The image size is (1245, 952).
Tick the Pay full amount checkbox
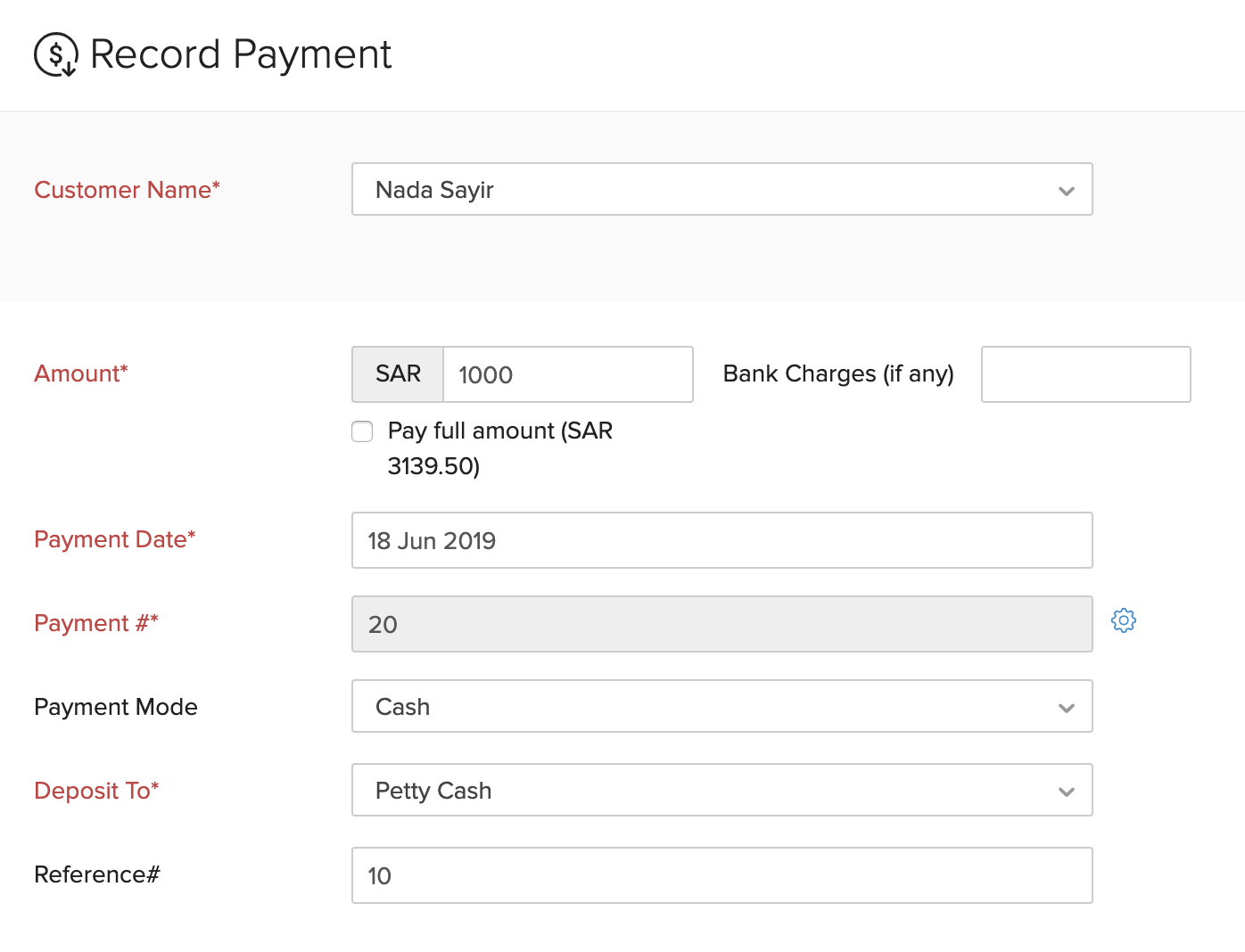click(x=362, y=431)
